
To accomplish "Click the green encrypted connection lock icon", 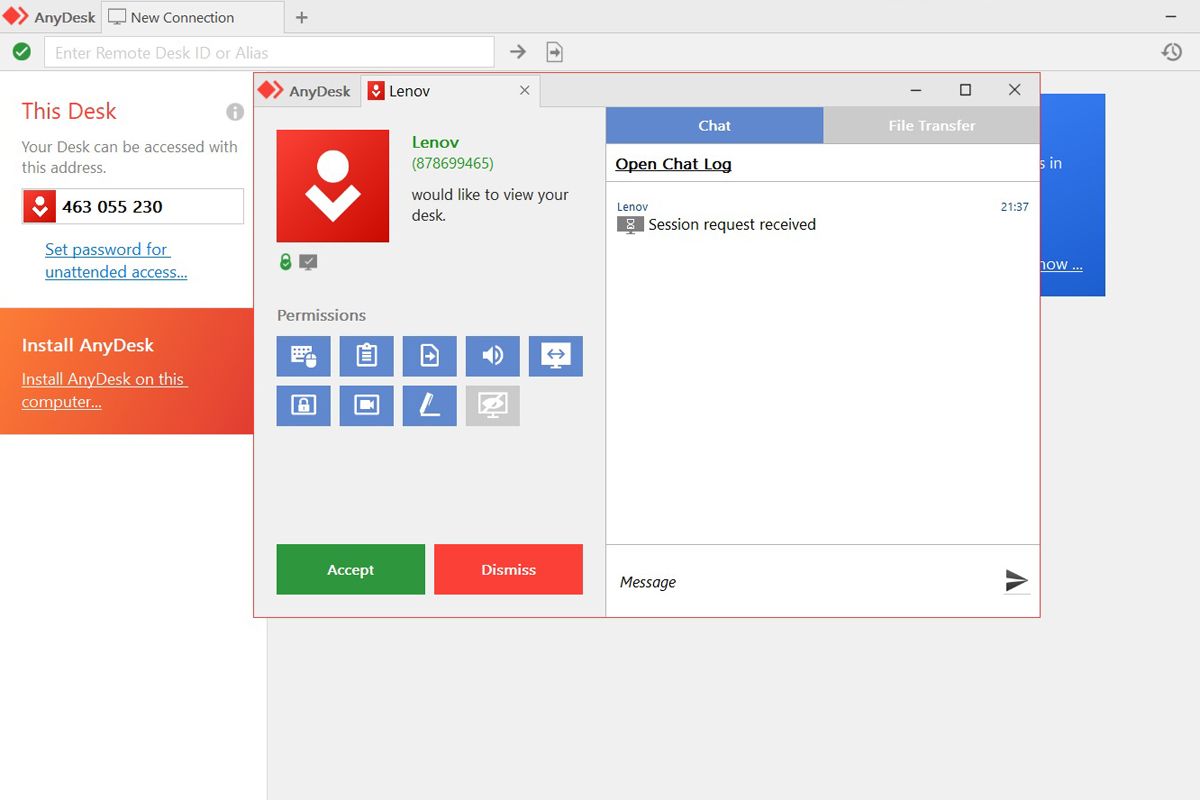I will click(x=285, y=262).
